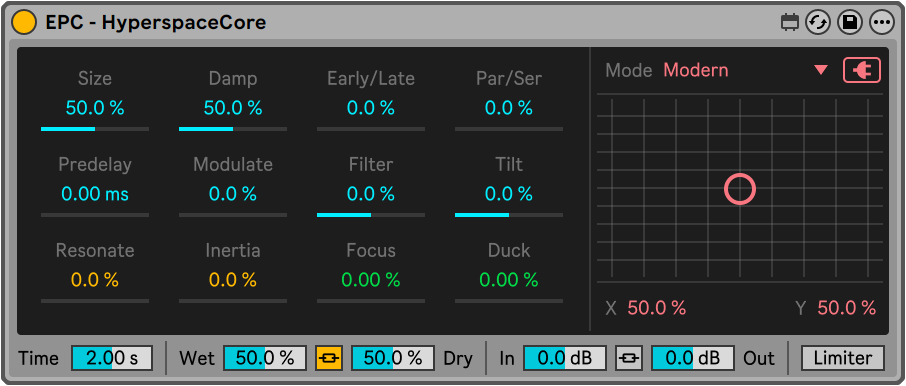Screen dimensions: 906x386
Task: Click the Filter slider bar
Action: coord(371,215)
